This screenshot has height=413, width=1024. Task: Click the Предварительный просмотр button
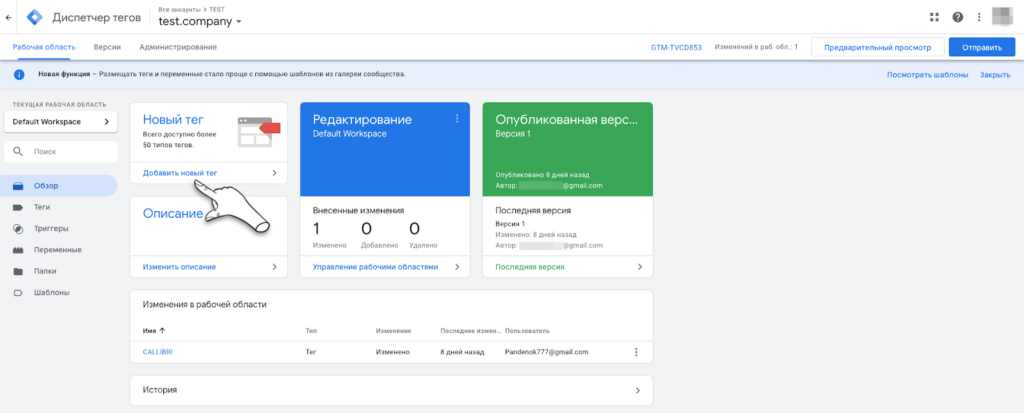pos(872,47)
